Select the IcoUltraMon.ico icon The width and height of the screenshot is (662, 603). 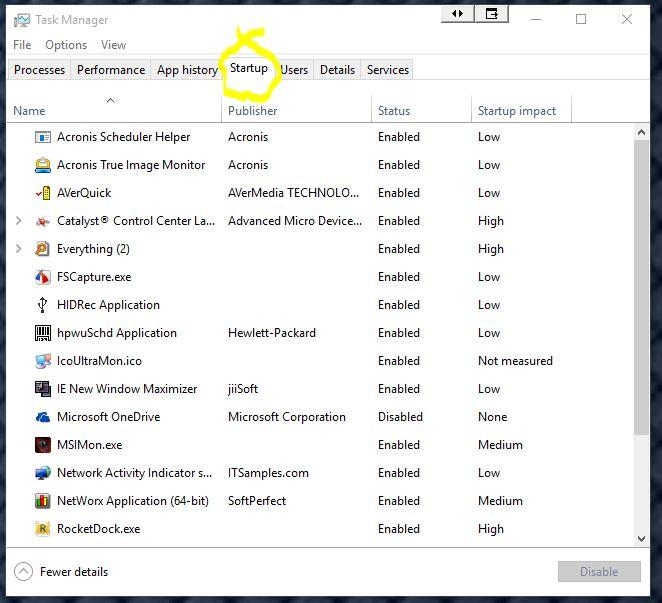tap(43, 361)
